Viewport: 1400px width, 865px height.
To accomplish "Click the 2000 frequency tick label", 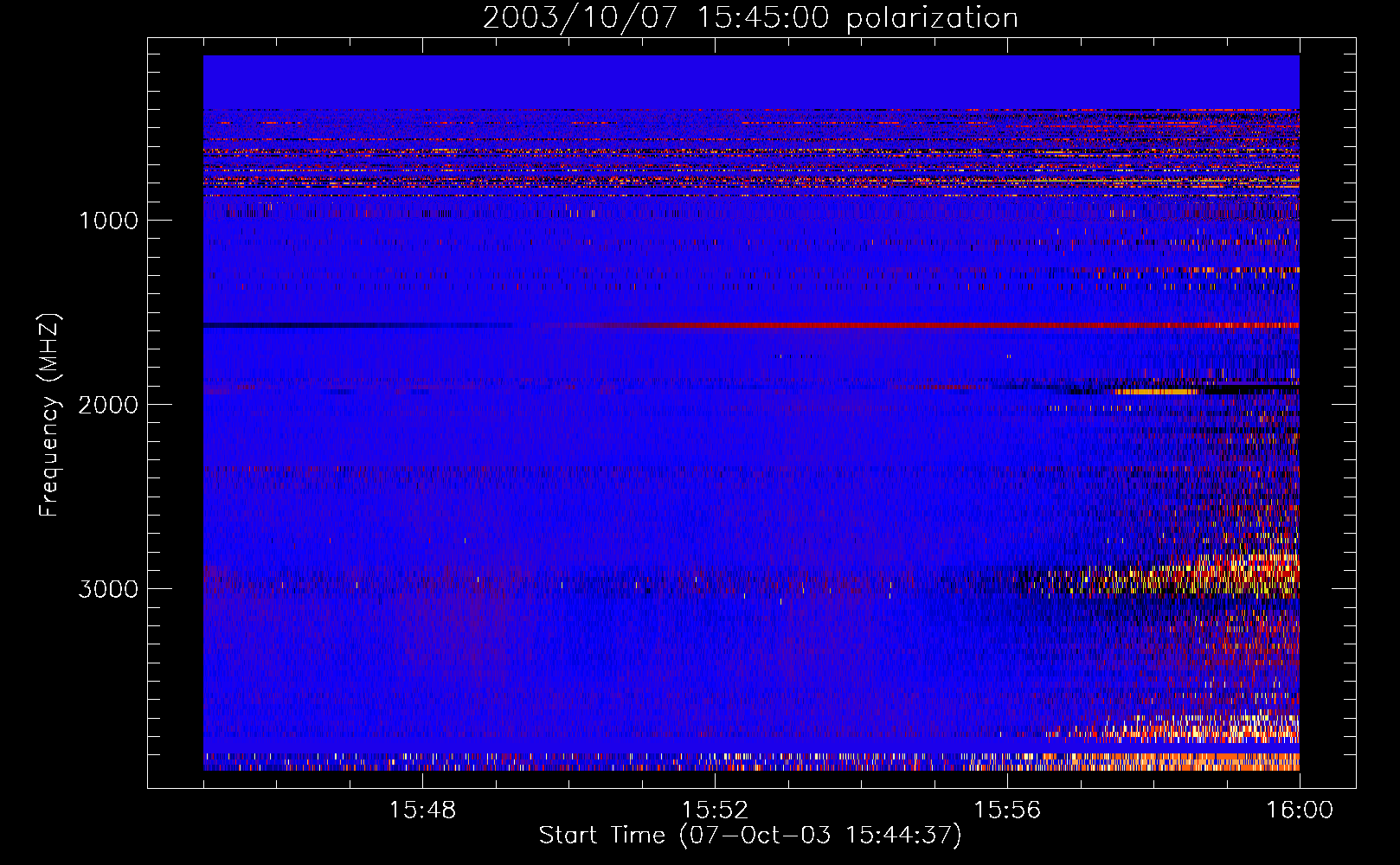I will [x=108, y=405].
